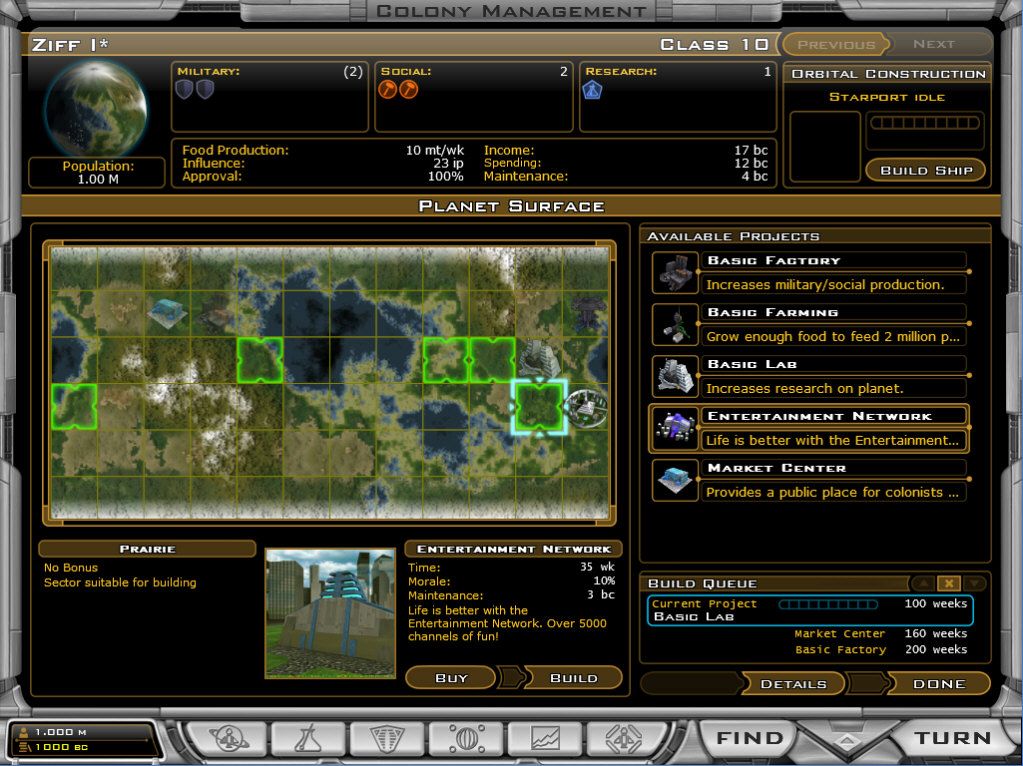This screenshot has height=766, width=1023.
Task: Move selected queue item down with the arrow
Action: tap(974, 583)
